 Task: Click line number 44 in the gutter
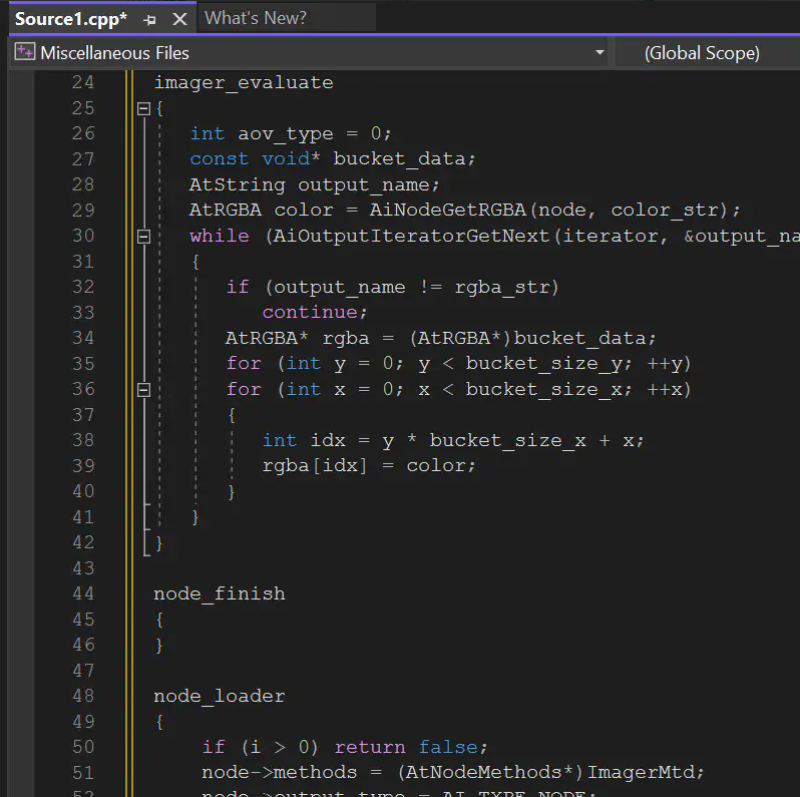(83, 594)
